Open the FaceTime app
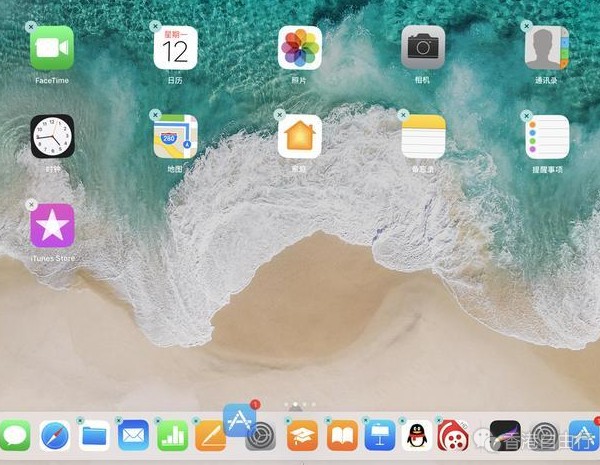Image resolution: width=600 pixels, height=465 pixels. 52,48
